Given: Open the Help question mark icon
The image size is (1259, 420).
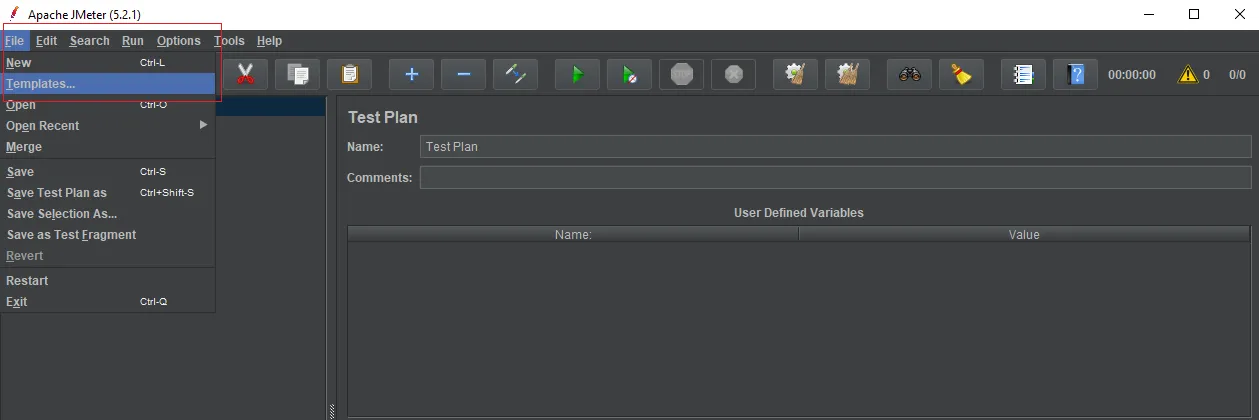Looking at the screenshot, I should [x=1075, y=74].
